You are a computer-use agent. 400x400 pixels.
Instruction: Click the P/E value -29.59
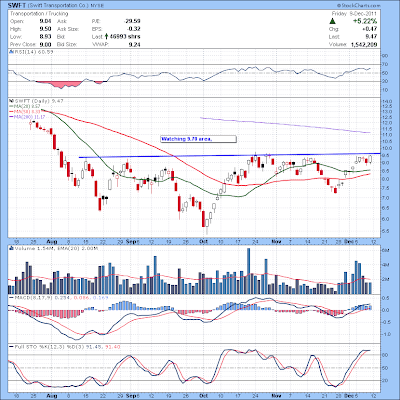click(x=132, y=21)
